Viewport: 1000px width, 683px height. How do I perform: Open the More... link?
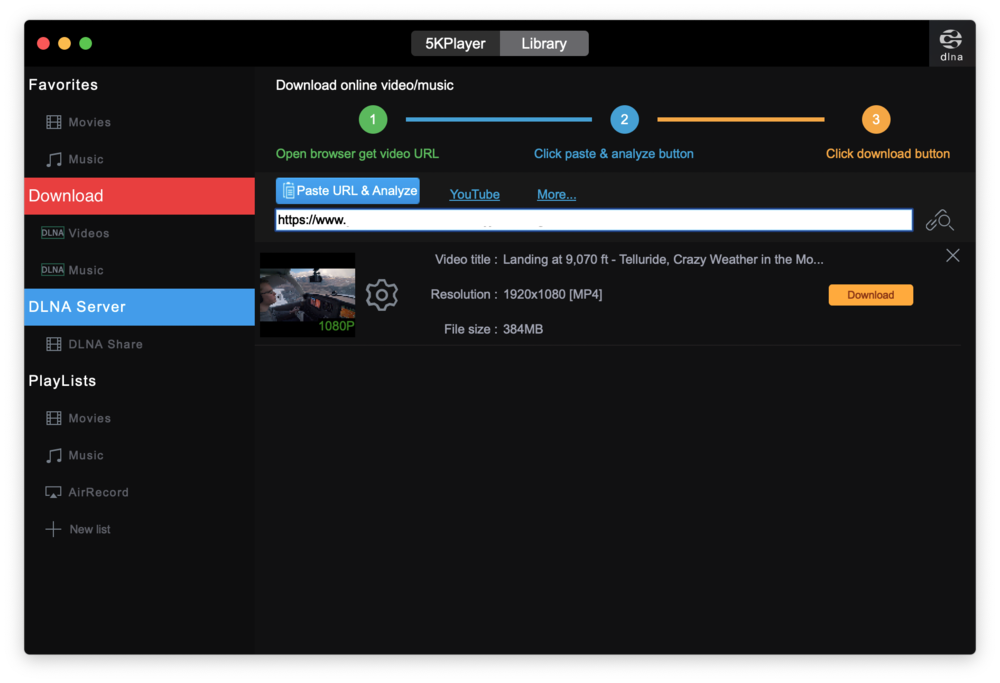click(556, 194)
